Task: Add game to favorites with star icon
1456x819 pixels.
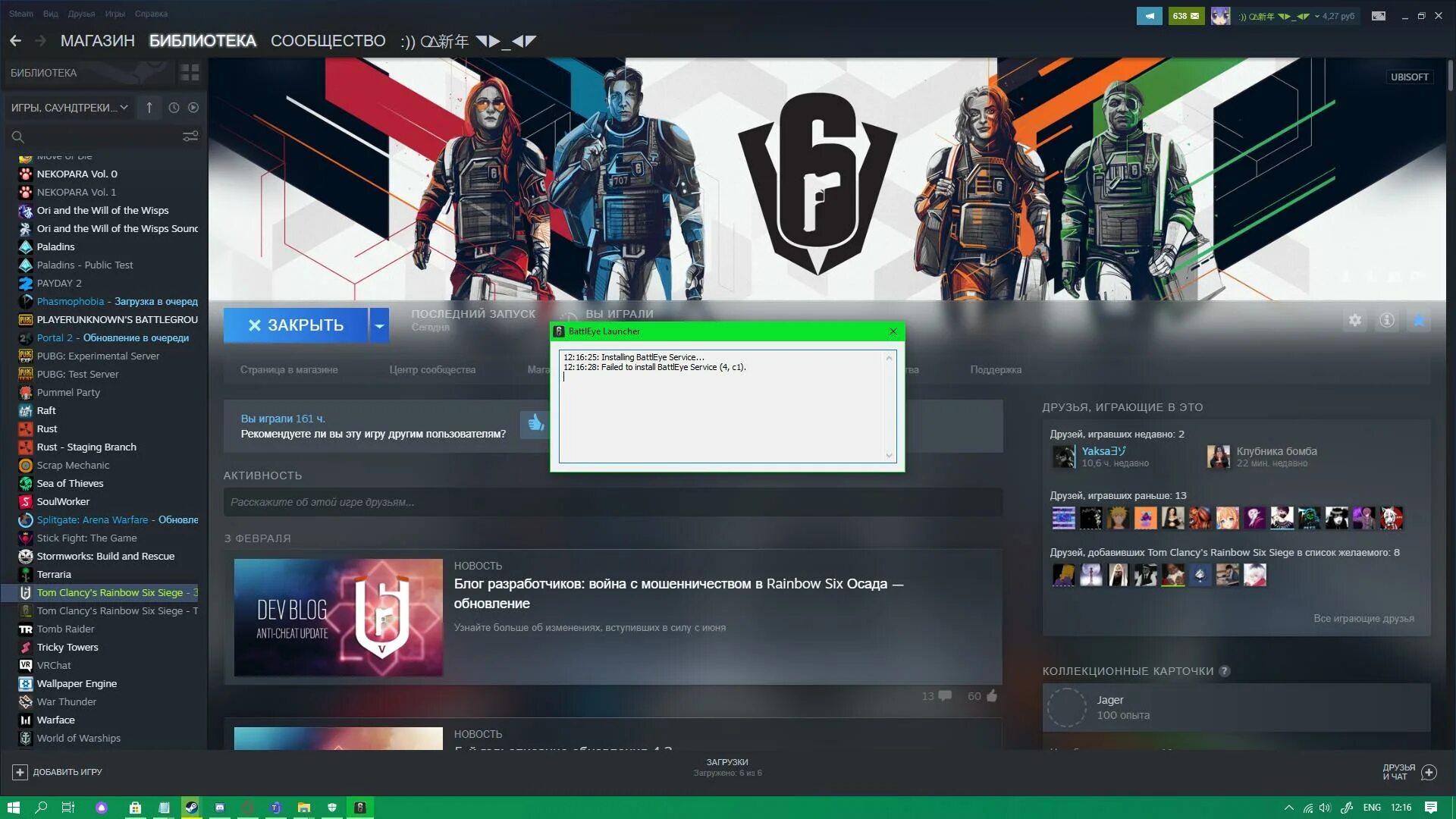Action: pos(1418,321)
